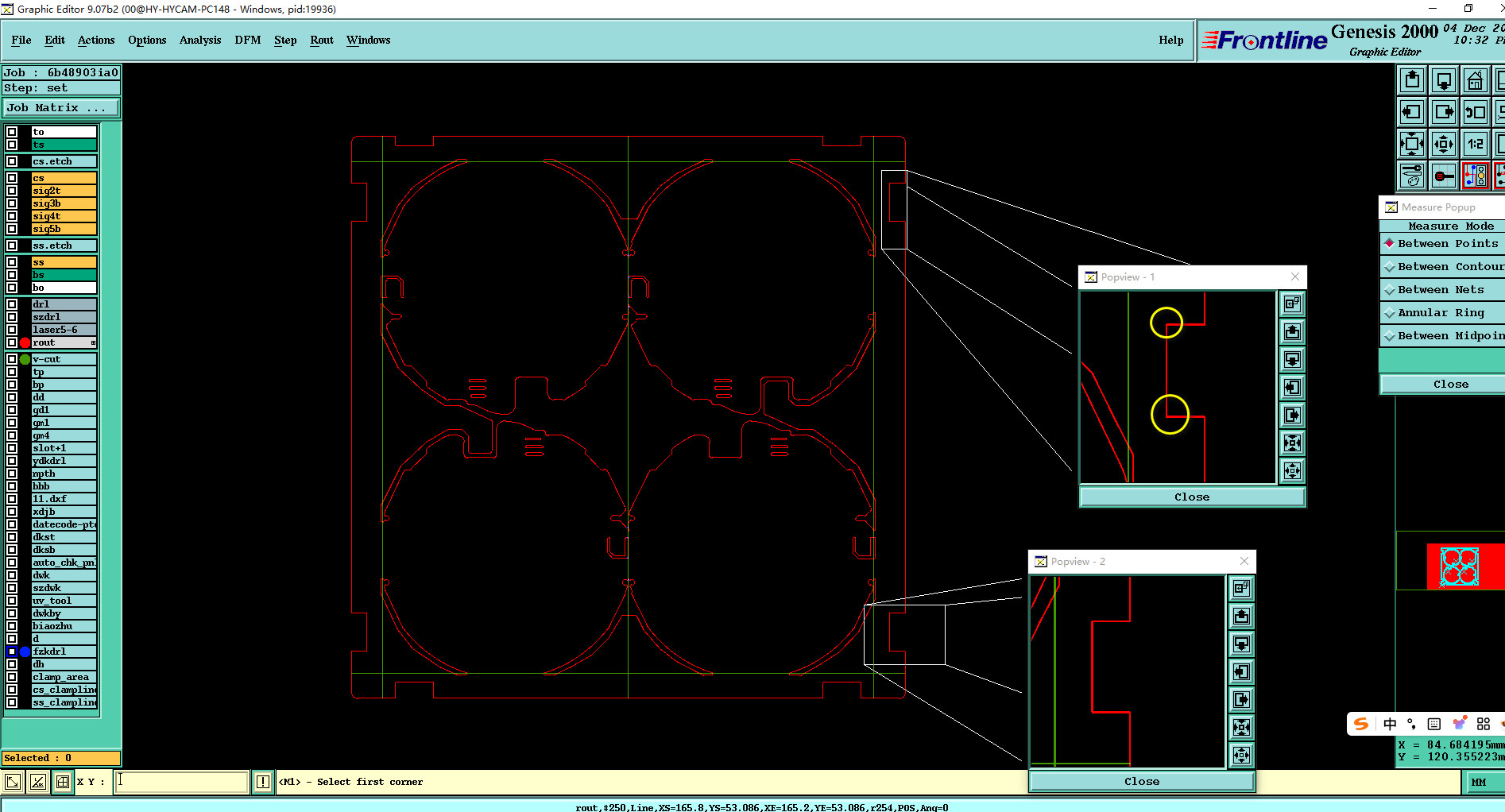
Task: Click the grid window icon beside X Y
Action: point(63,782)
